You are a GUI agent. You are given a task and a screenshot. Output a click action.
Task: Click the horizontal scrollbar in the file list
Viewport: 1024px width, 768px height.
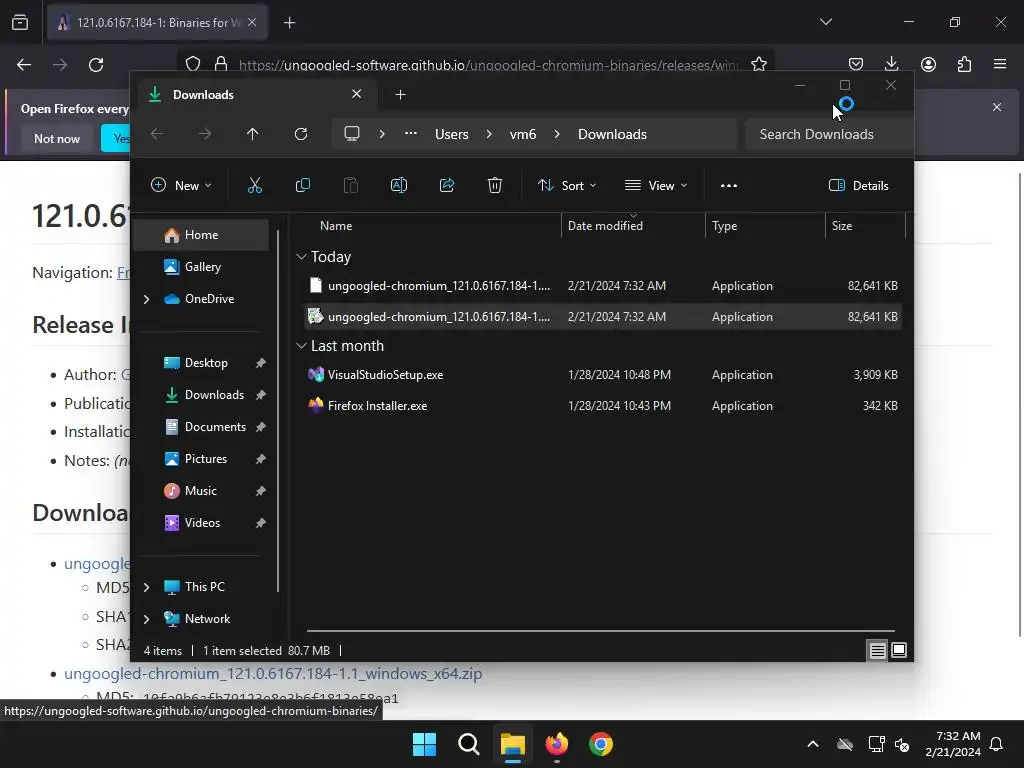pyautogui.click(x=601, y=631)
